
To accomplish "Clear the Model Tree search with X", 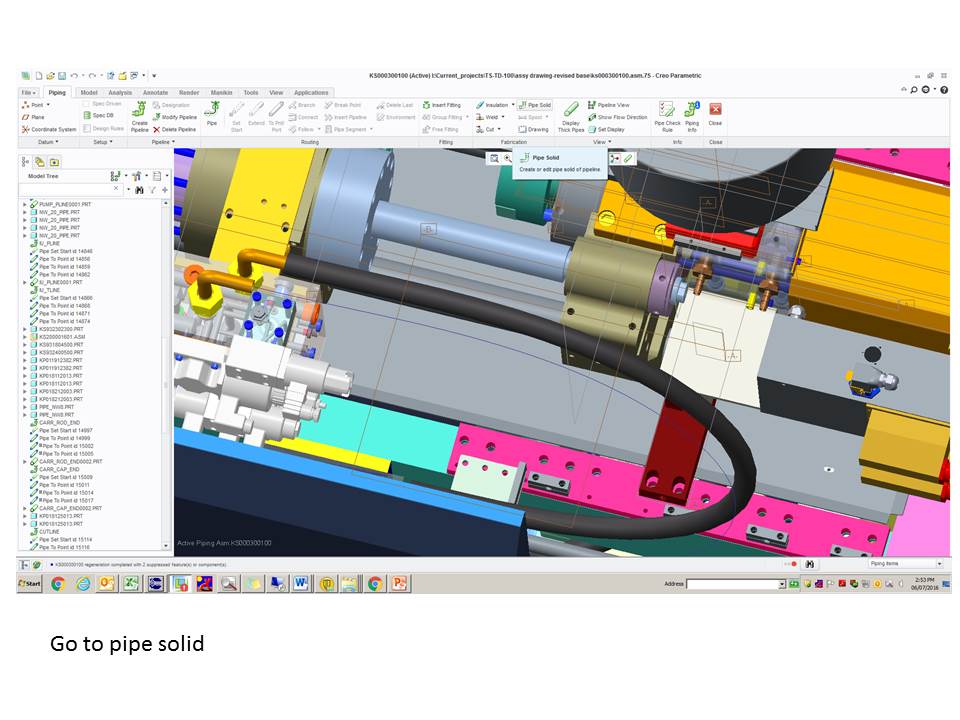I will 116,189.
